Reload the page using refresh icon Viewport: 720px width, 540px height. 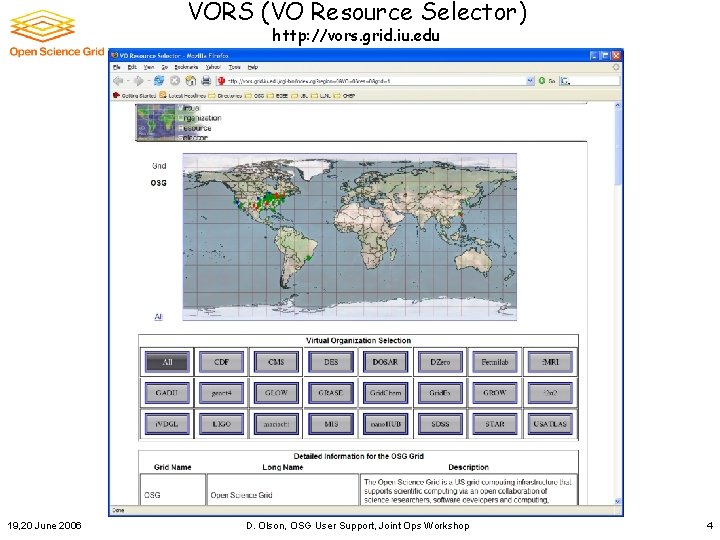tap(159, 81)
